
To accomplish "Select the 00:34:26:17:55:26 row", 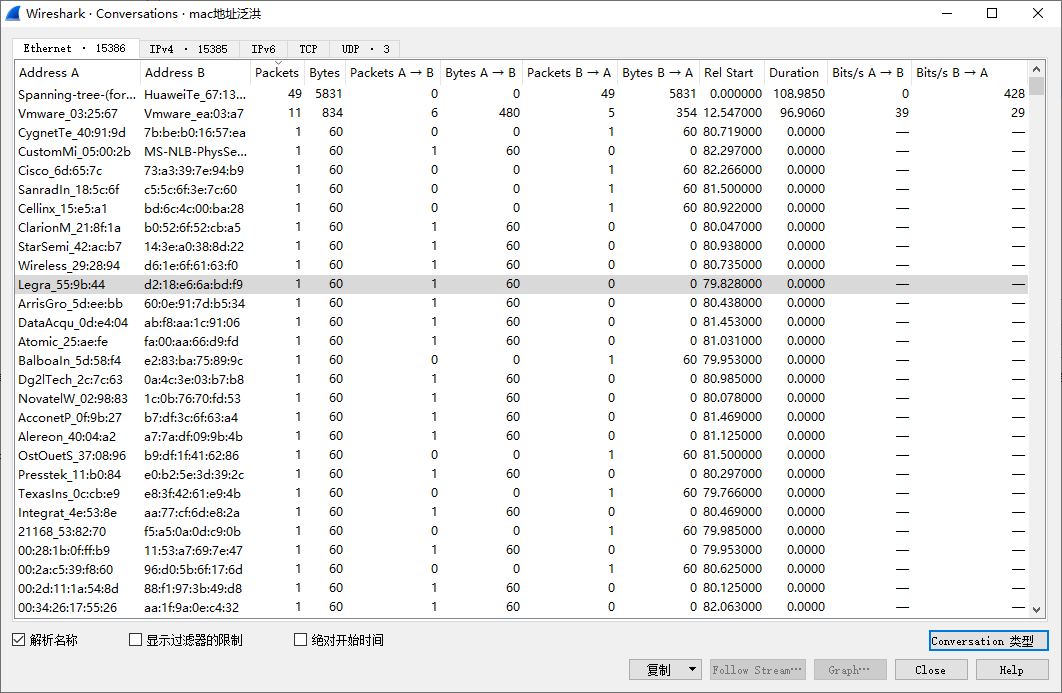I will 521,607.
